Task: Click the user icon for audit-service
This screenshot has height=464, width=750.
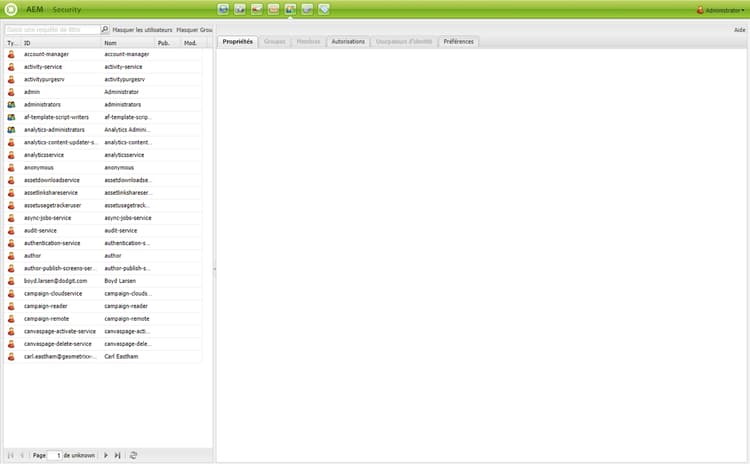Action: point(11,231)
